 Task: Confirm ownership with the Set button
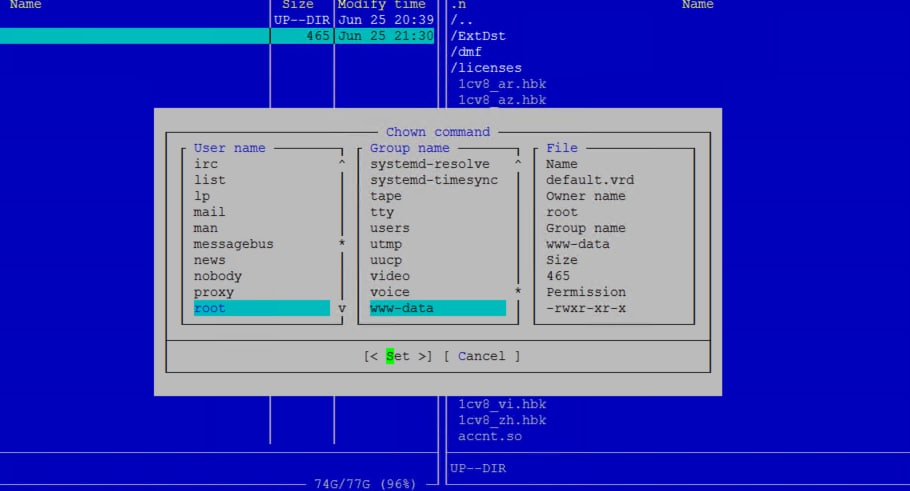point(398,356)
